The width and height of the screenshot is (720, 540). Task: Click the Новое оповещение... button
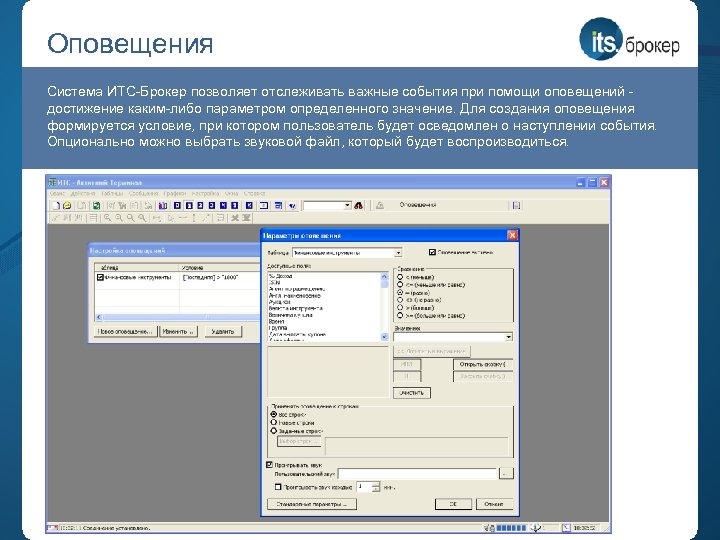tap(125, 331)
